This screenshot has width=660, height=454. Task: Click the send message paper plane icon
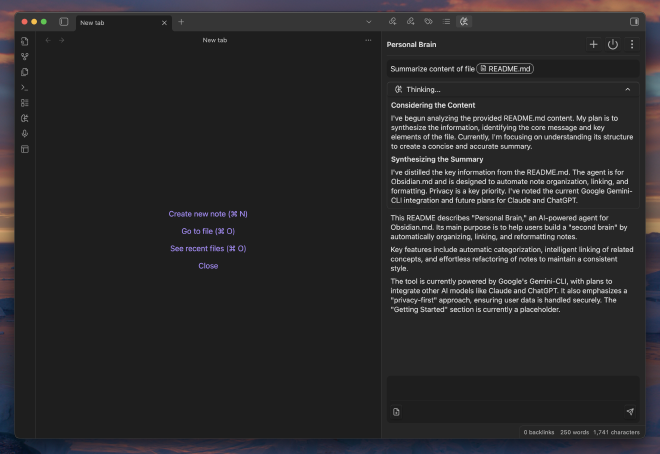pos(630,411)
